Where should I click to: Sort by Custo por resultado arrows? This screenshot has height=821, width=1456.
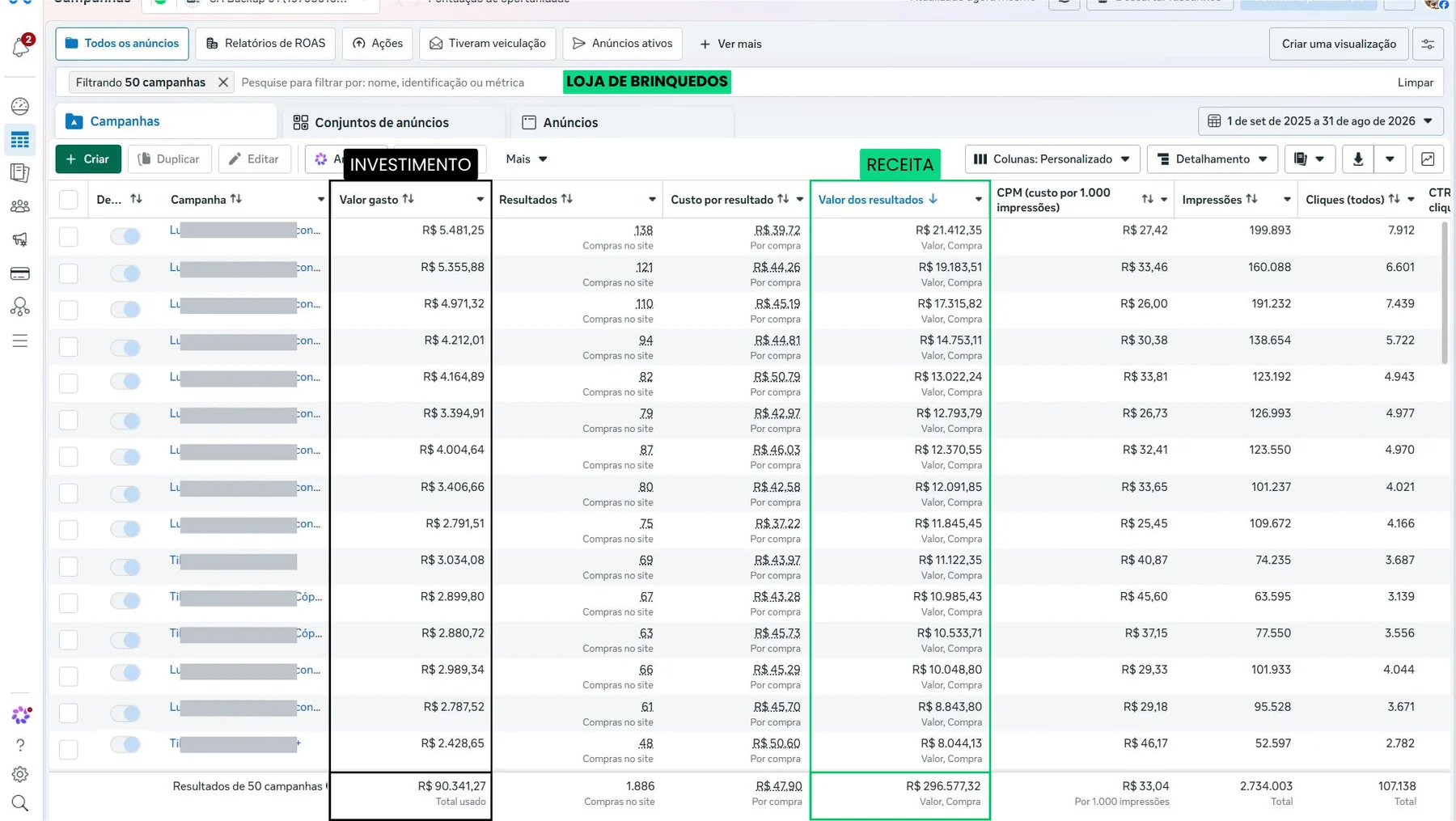point(783,199)
